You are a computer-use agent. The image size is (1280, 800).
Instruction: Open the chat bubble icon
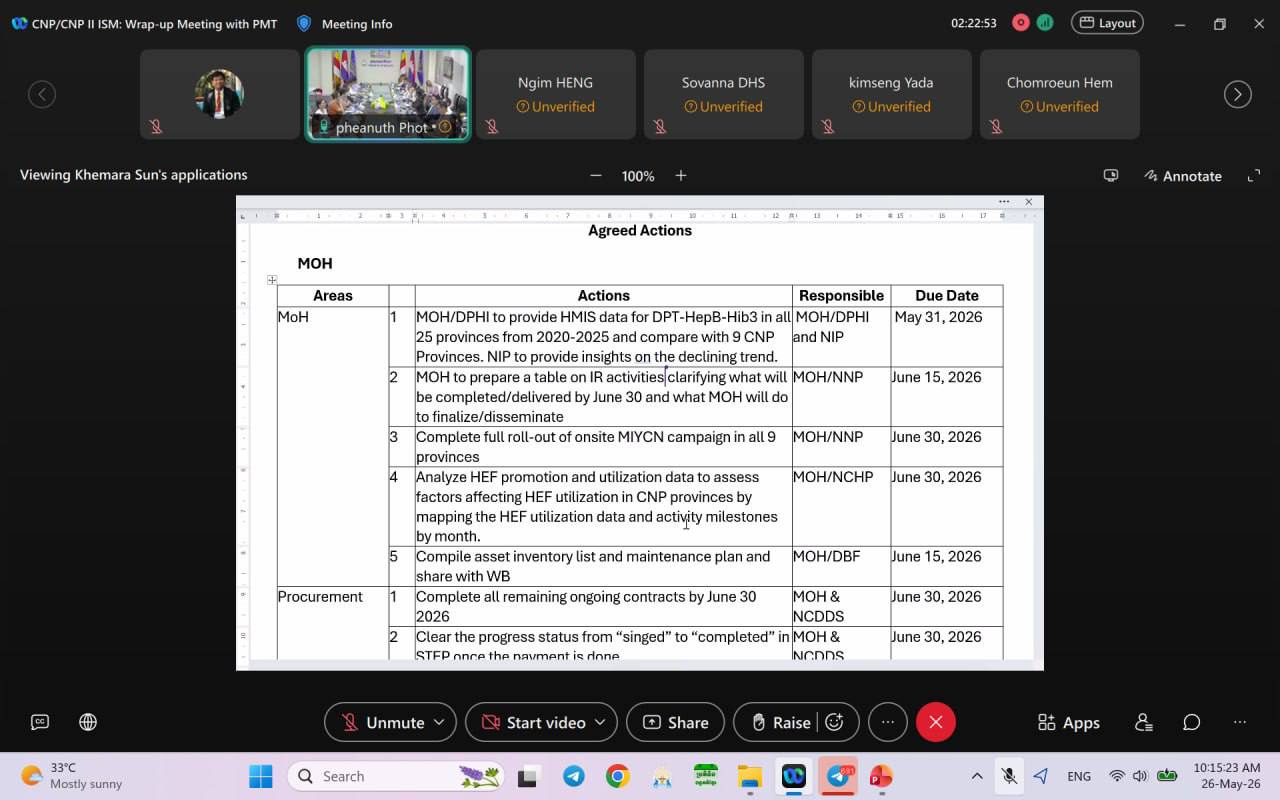coord(1191,722)
